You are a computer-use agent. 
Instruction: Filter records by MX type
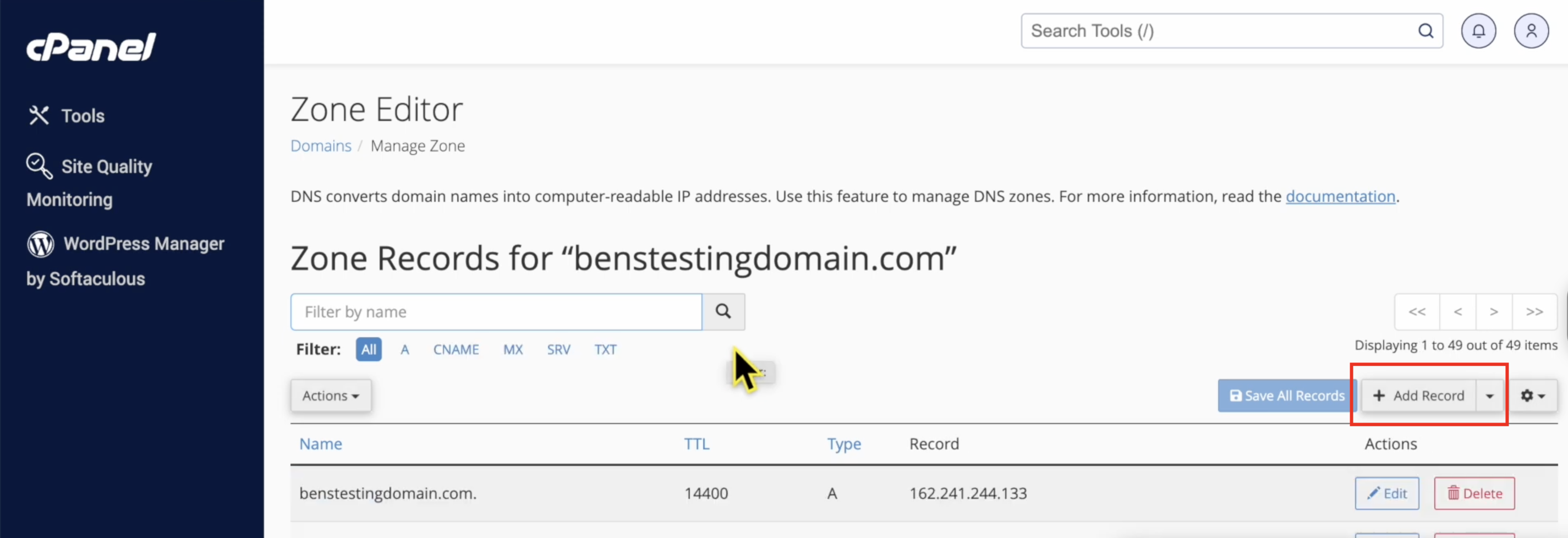[513, 349]
